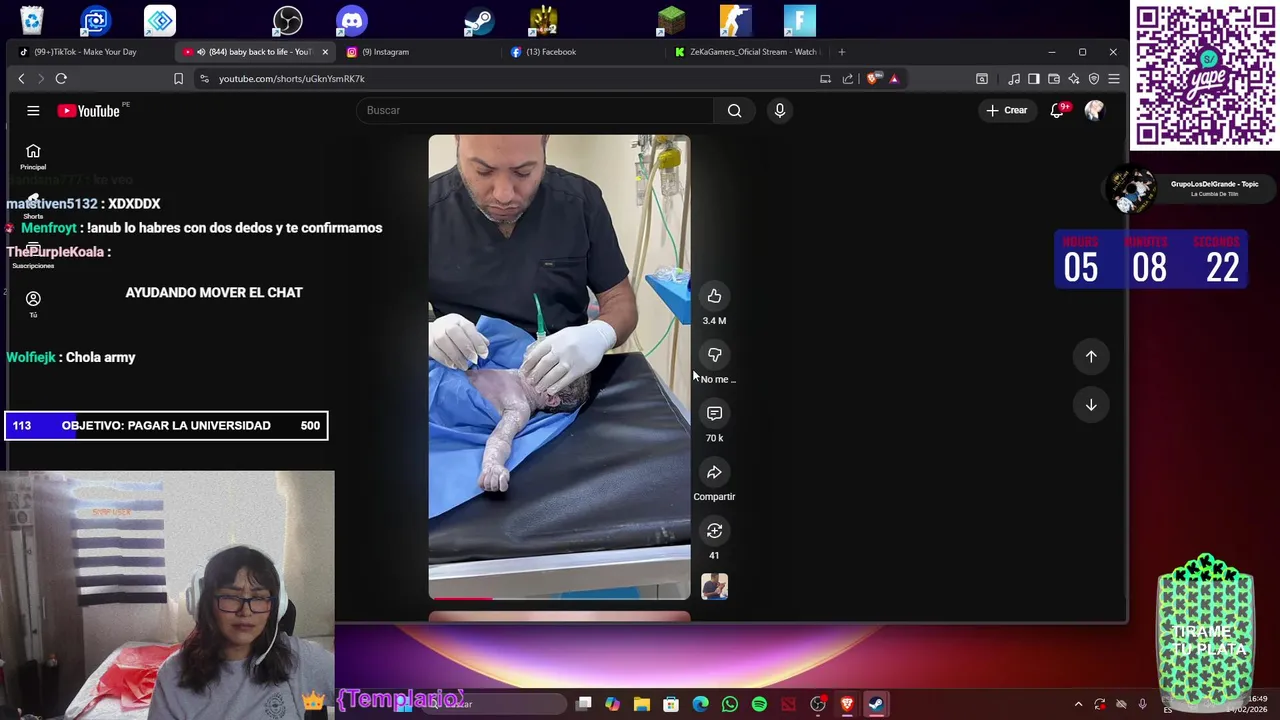The width and height of the screenshot is (1280, 720).
Task: Like the YouTube short with thumbs up
Action: [714, 296]
